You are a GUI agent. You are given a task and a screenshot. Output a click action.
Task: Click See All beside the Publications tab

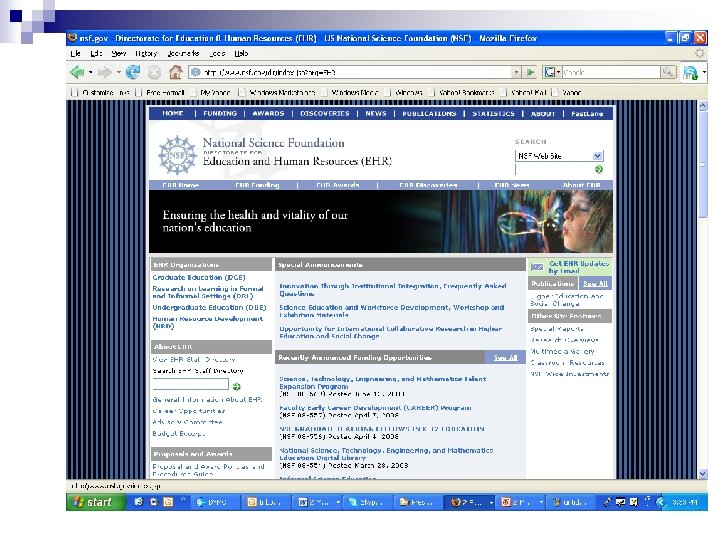pos(595,284)
